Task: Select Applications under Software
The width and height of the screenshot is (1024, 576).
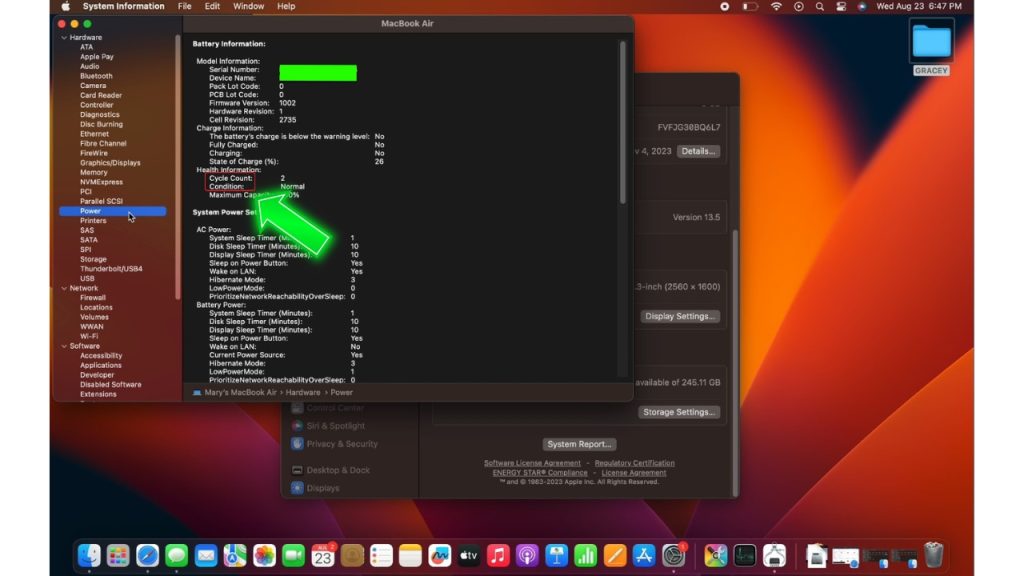Action: click(x=101, y=365)
